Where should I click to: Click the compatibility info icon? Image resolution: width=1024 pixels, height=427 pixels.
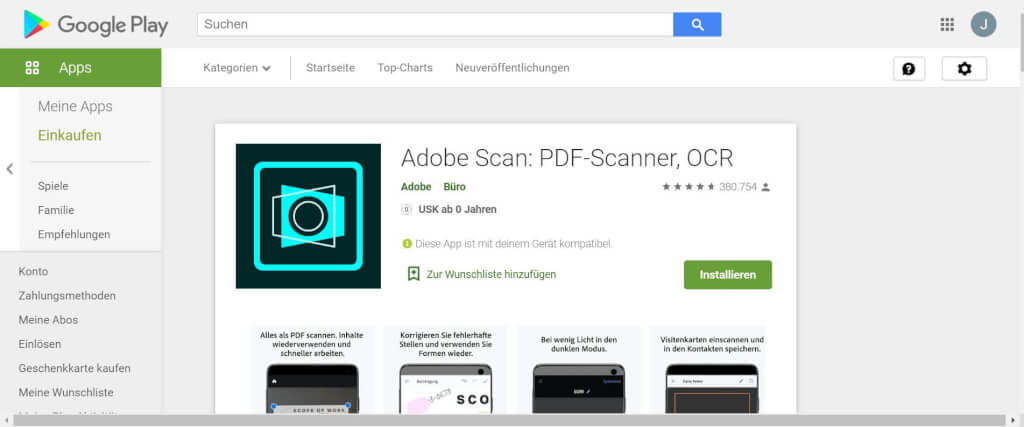[x=407, y=244]
